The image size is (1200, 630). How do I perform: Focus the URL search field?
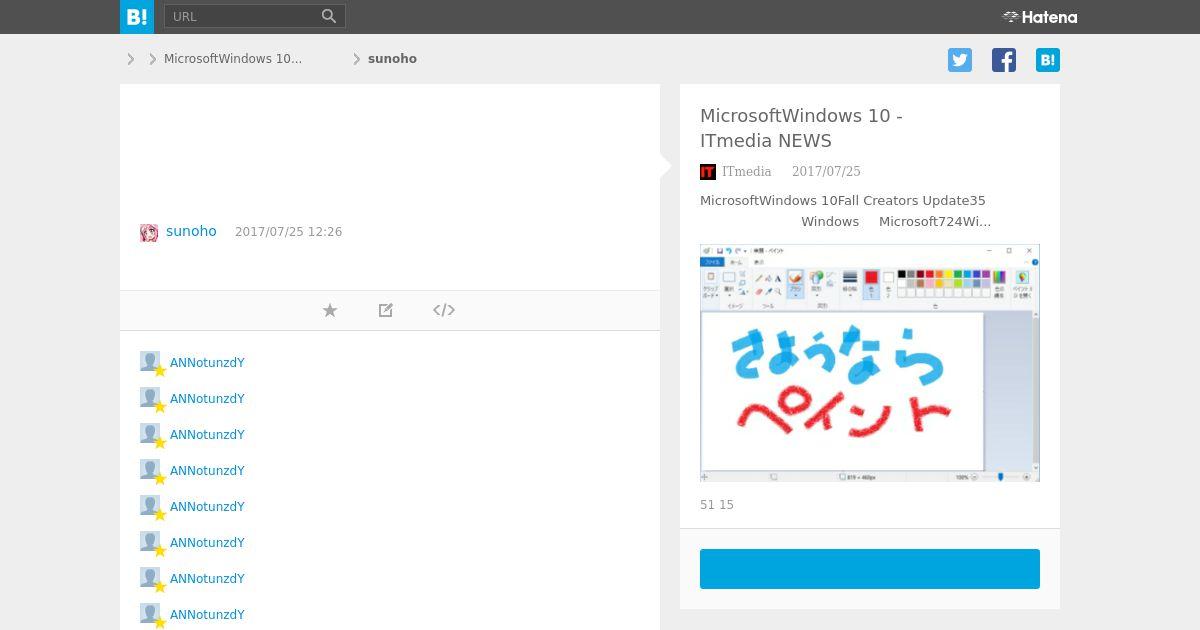(x=242, y=16)
